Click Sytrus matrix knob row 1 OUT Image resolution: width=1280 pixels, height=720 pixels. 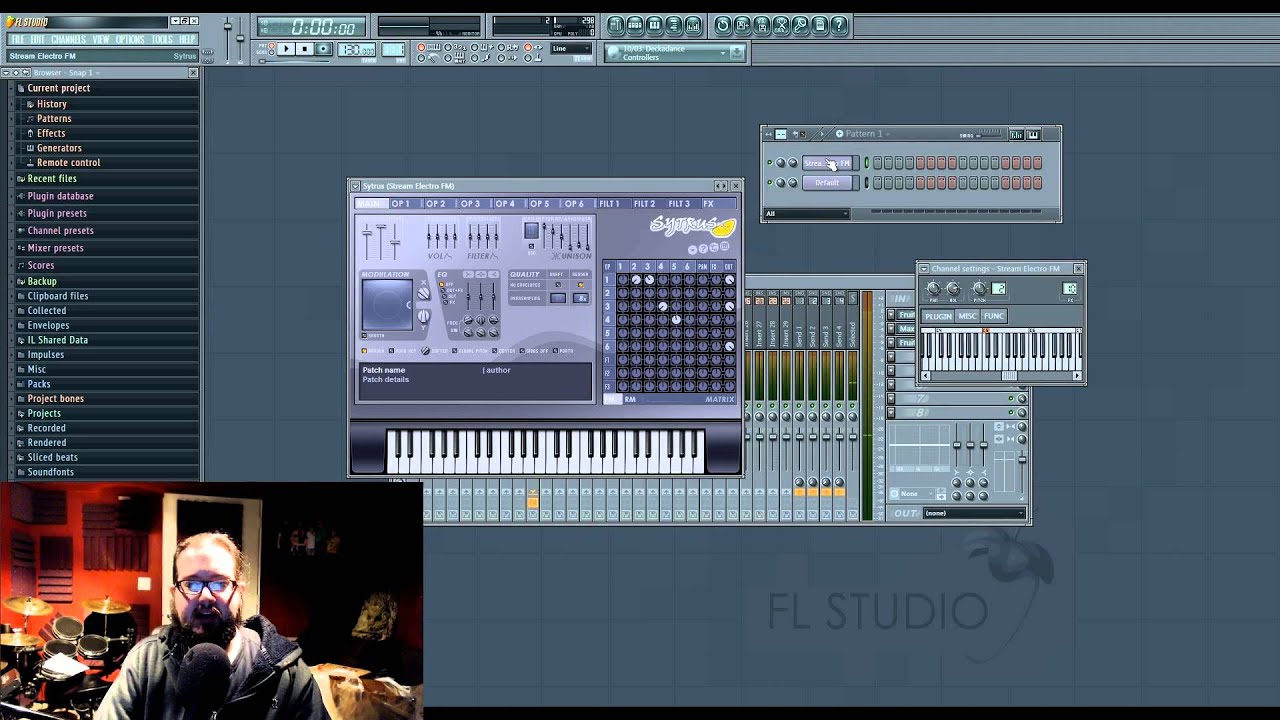point(729,280)
